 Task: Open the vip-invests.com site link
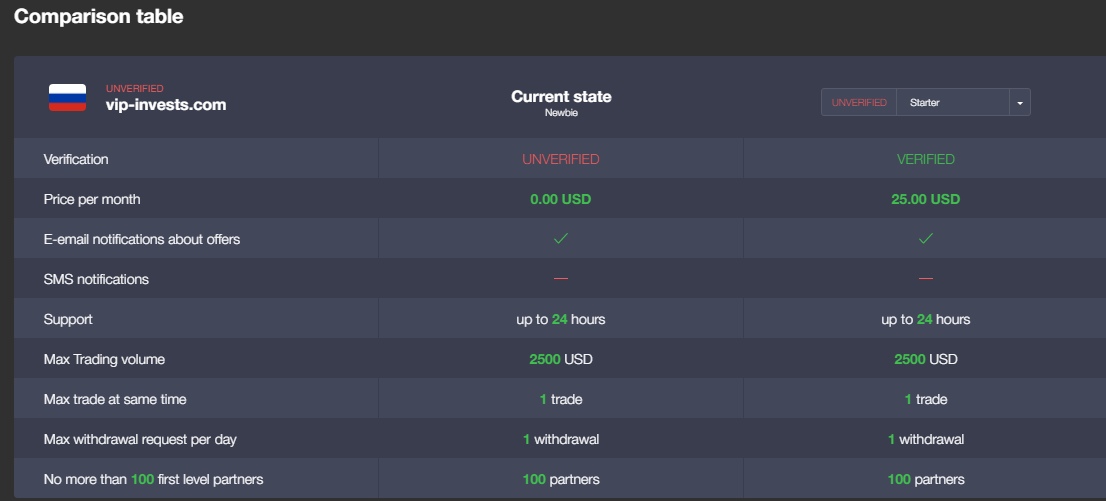coord(166,104)
